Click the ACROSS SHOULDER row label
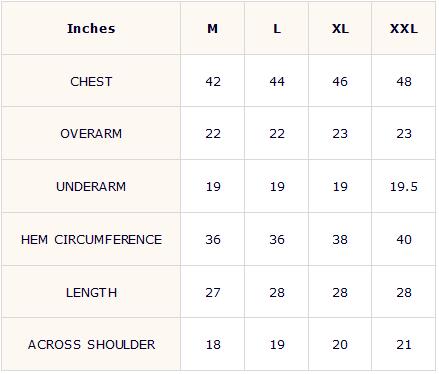Image resolution: width=439 pixels, height=374 pixels. pos(91,345)
